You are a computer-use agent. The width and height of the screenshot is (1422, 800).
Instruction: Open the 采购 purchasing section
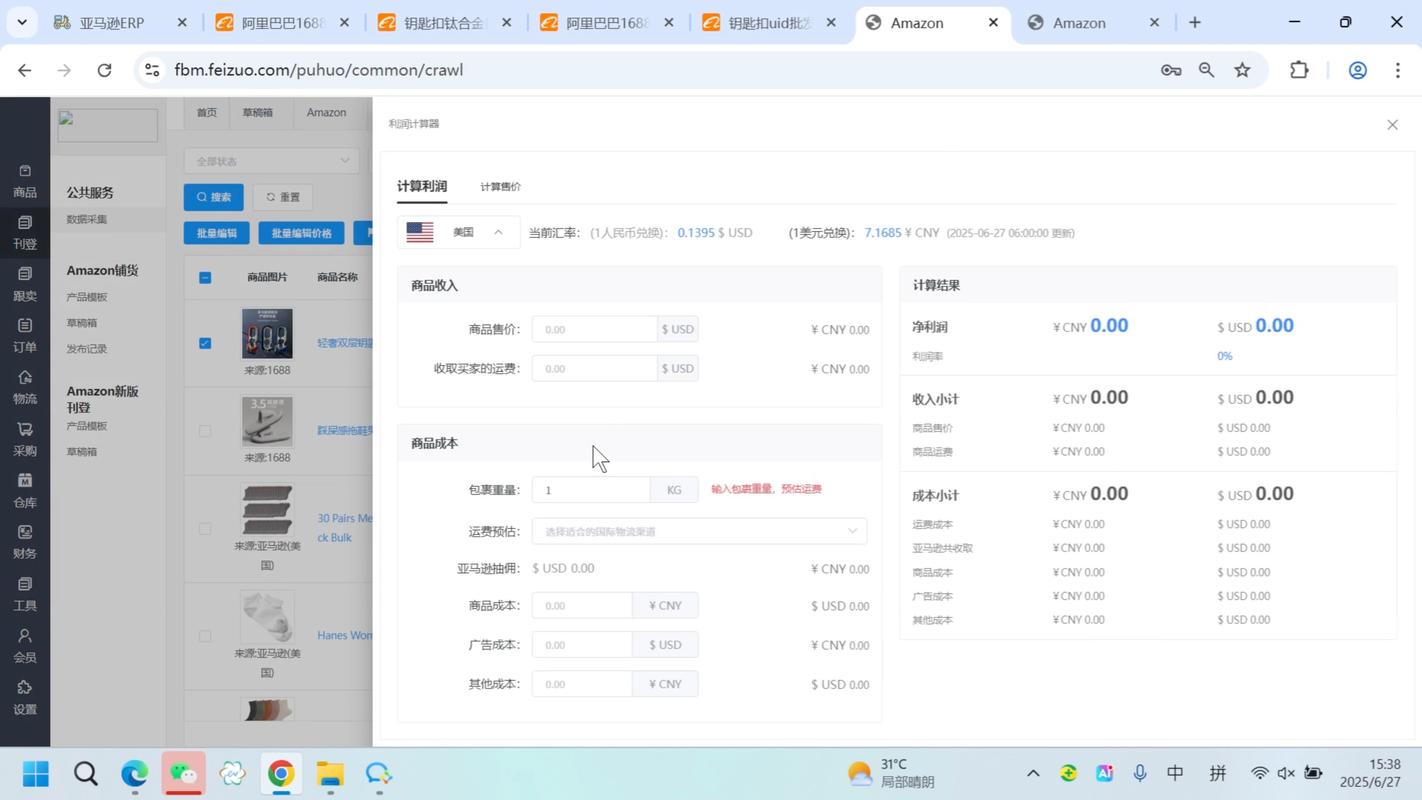(x=25, y=439)
